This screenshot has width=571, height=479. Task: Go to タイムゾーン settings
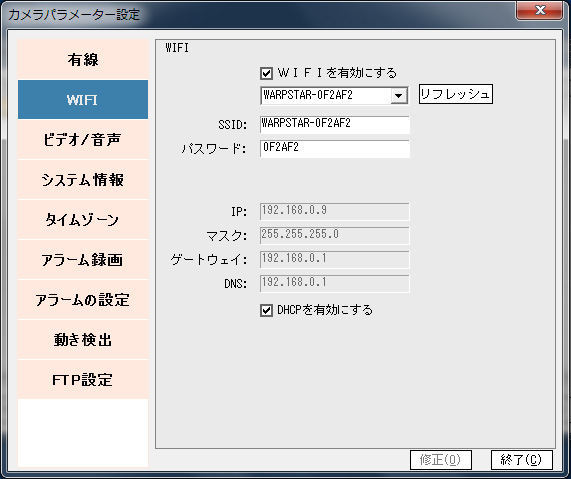tap(83, 220)
